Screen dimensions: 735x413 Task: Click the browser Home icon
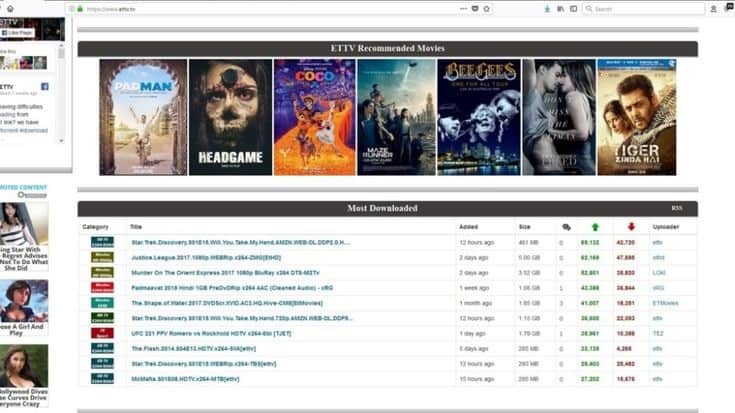10,8
